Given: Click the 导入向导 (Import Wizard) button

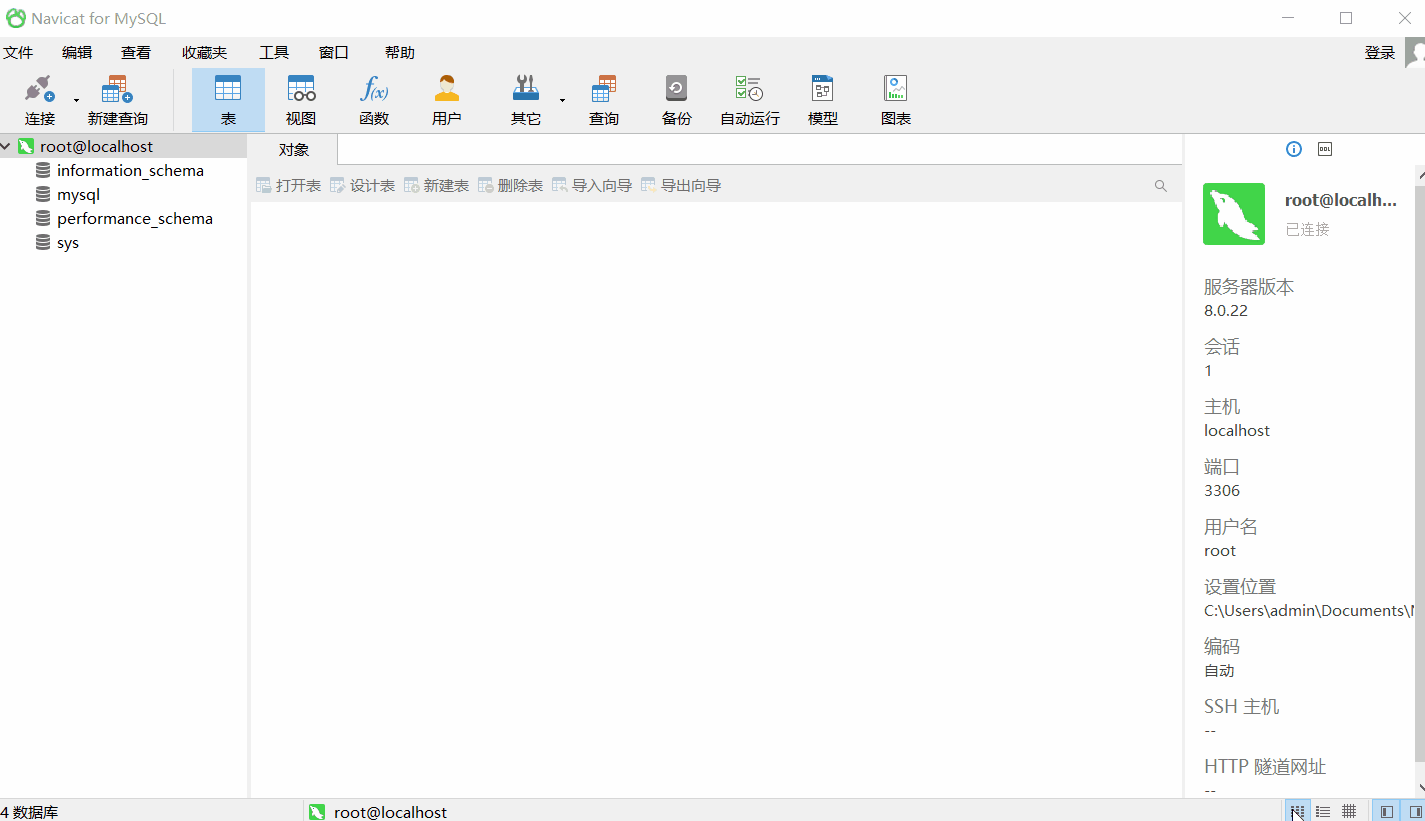Looking at the screenshot, I should pos(593,185).
